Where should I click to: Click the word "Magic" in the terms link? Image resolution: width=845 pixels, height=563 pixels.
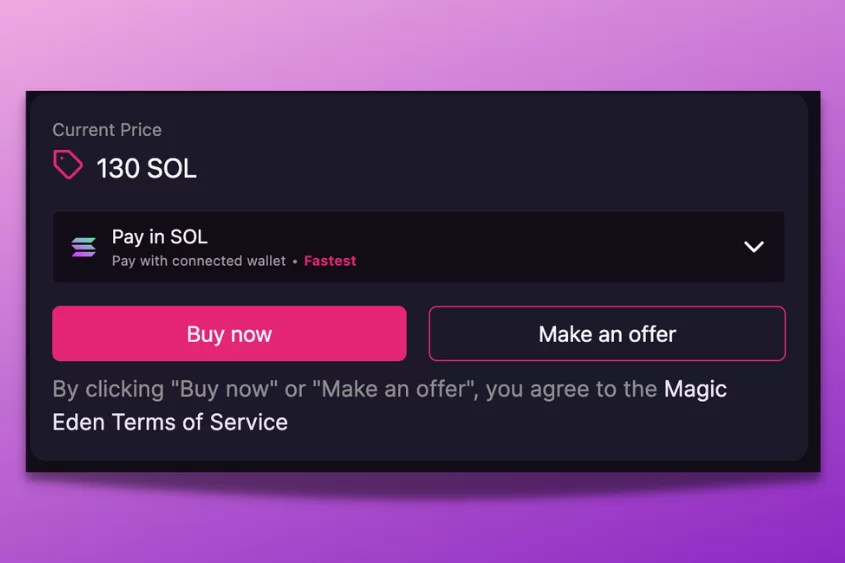[695, 389]
